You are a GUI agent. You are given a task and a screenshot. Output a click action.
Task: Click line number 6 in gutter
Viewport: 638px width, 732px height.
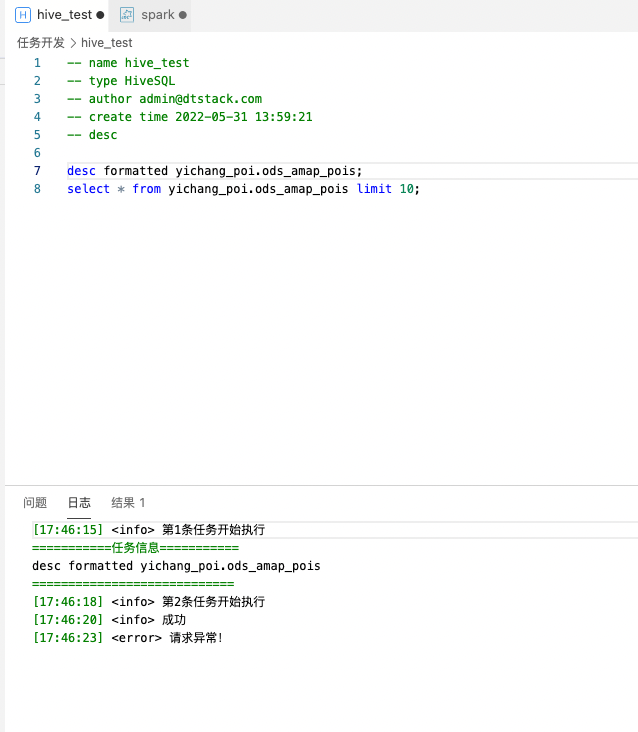pyautogui.click(x=37, y=153)
